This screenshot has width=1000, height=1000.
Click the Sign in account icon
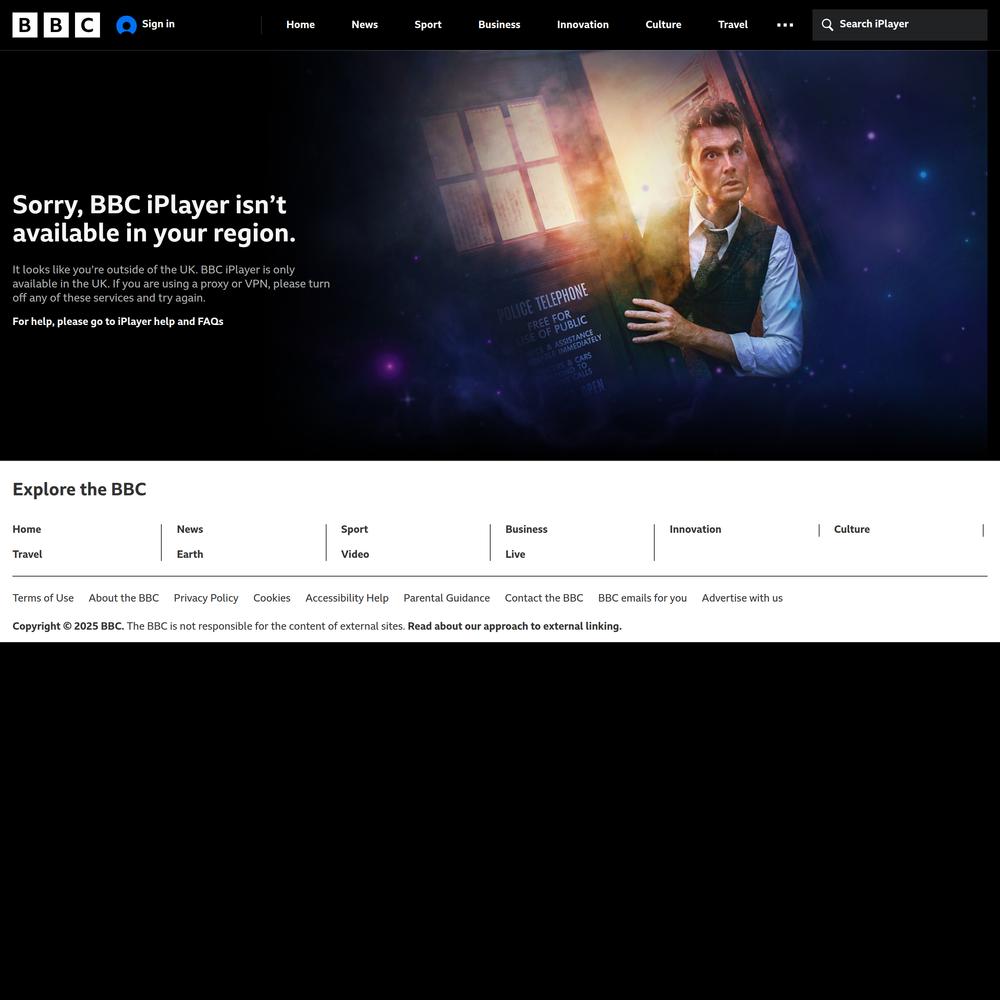pyautogui.click(x=126, y=25)
